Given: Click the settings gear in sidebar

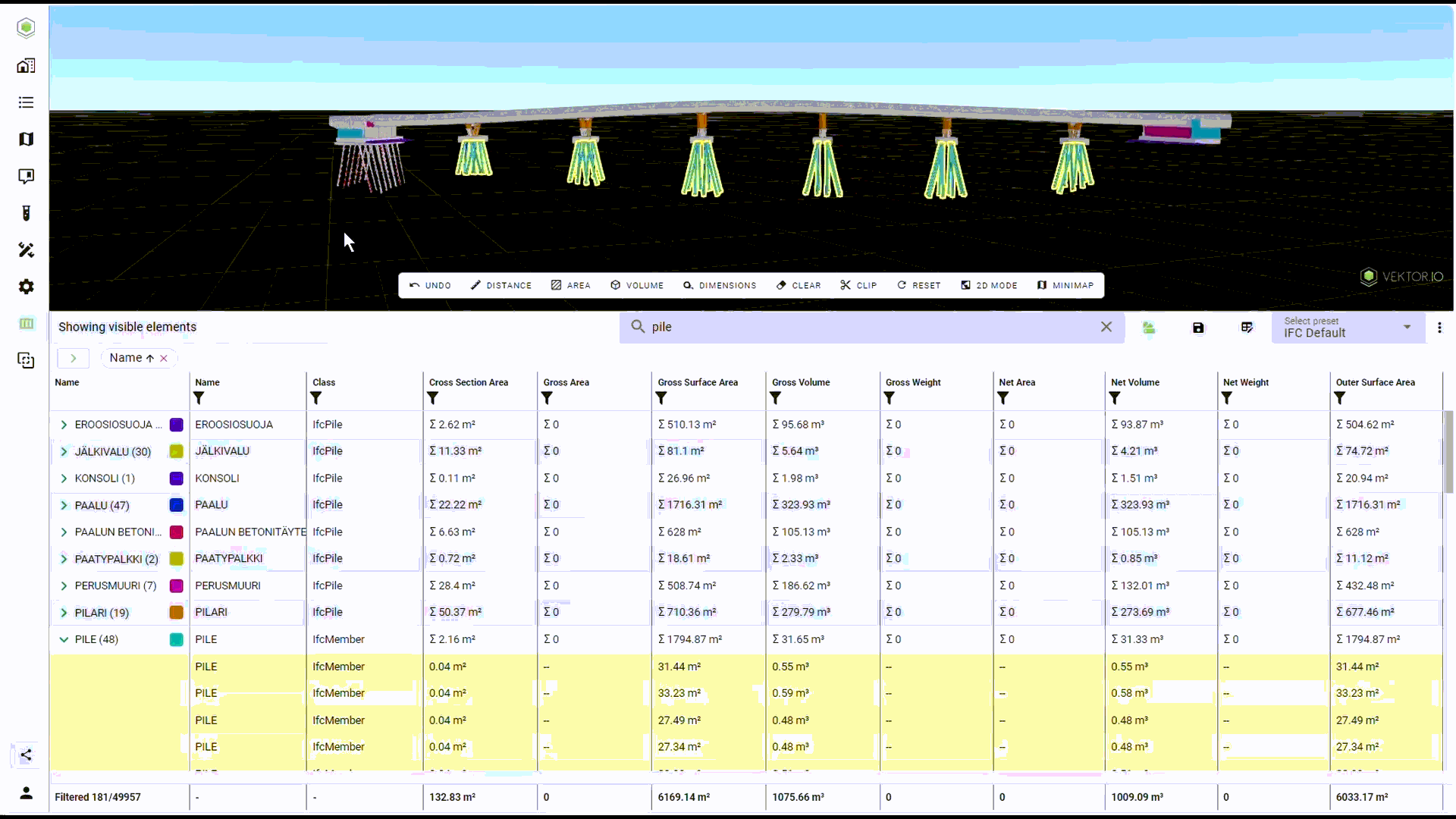Looking at the screenshot, I should click(26, 287).
